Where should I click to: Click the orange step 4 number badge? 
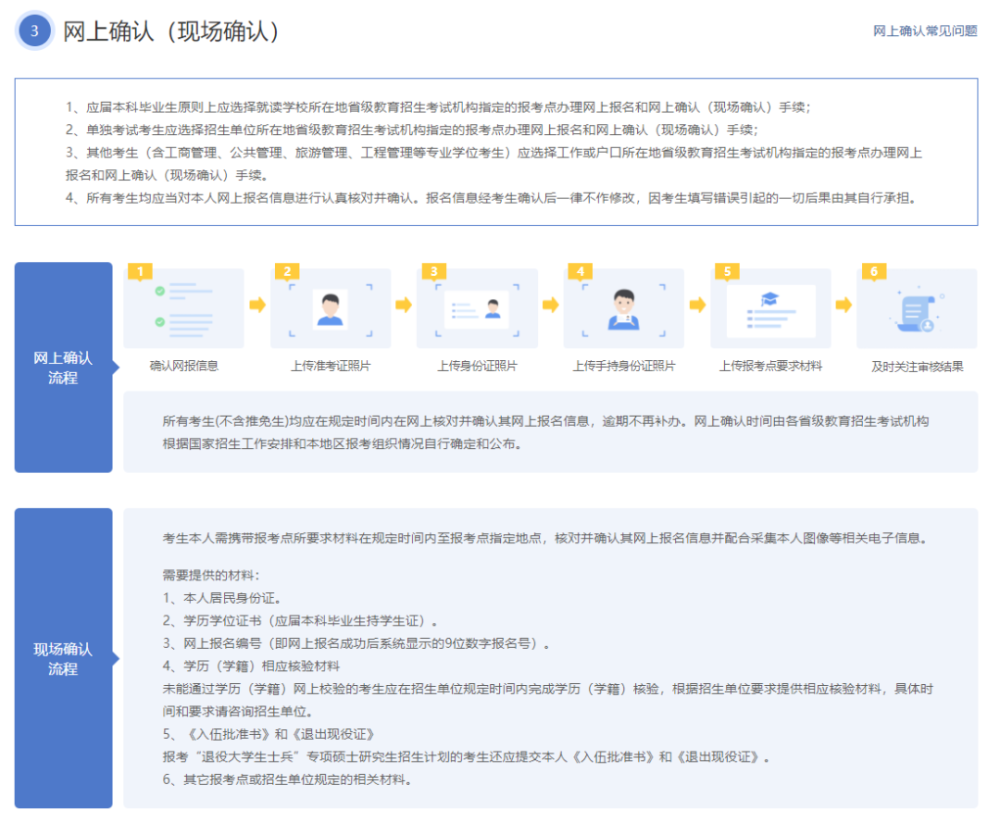(580, 272)
